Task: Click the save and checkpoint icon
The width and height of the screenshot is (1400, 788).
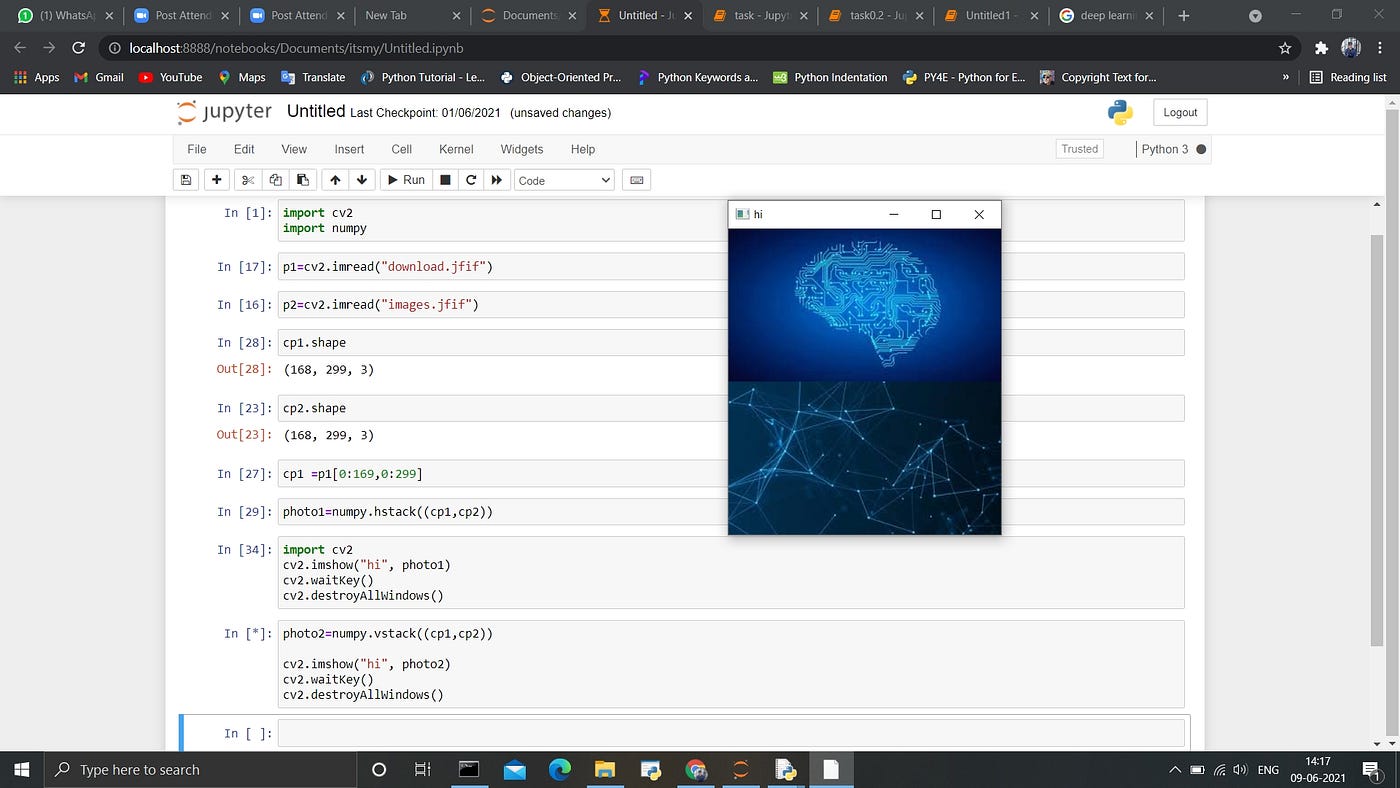Action: (185, 180)
